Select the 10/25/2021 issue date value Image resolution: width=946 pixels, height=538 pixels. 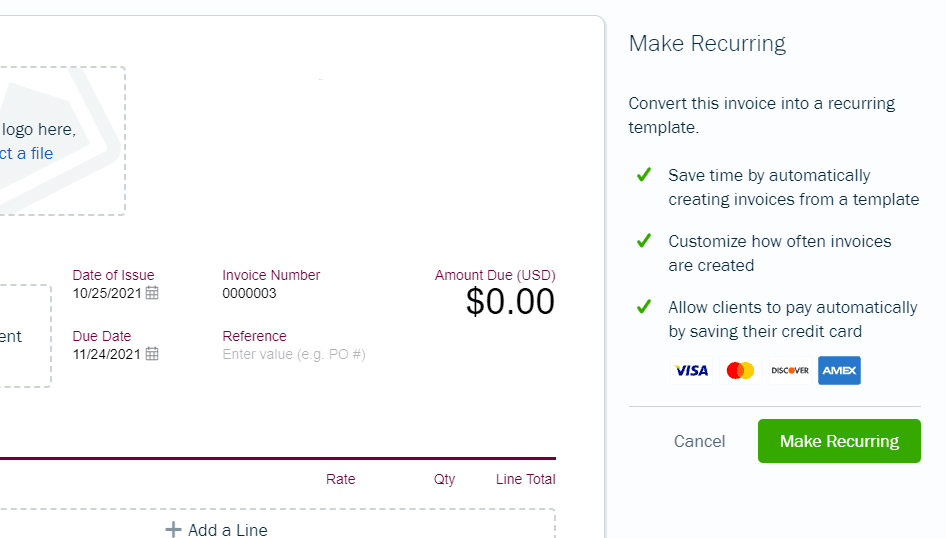[x=107, y=294]
